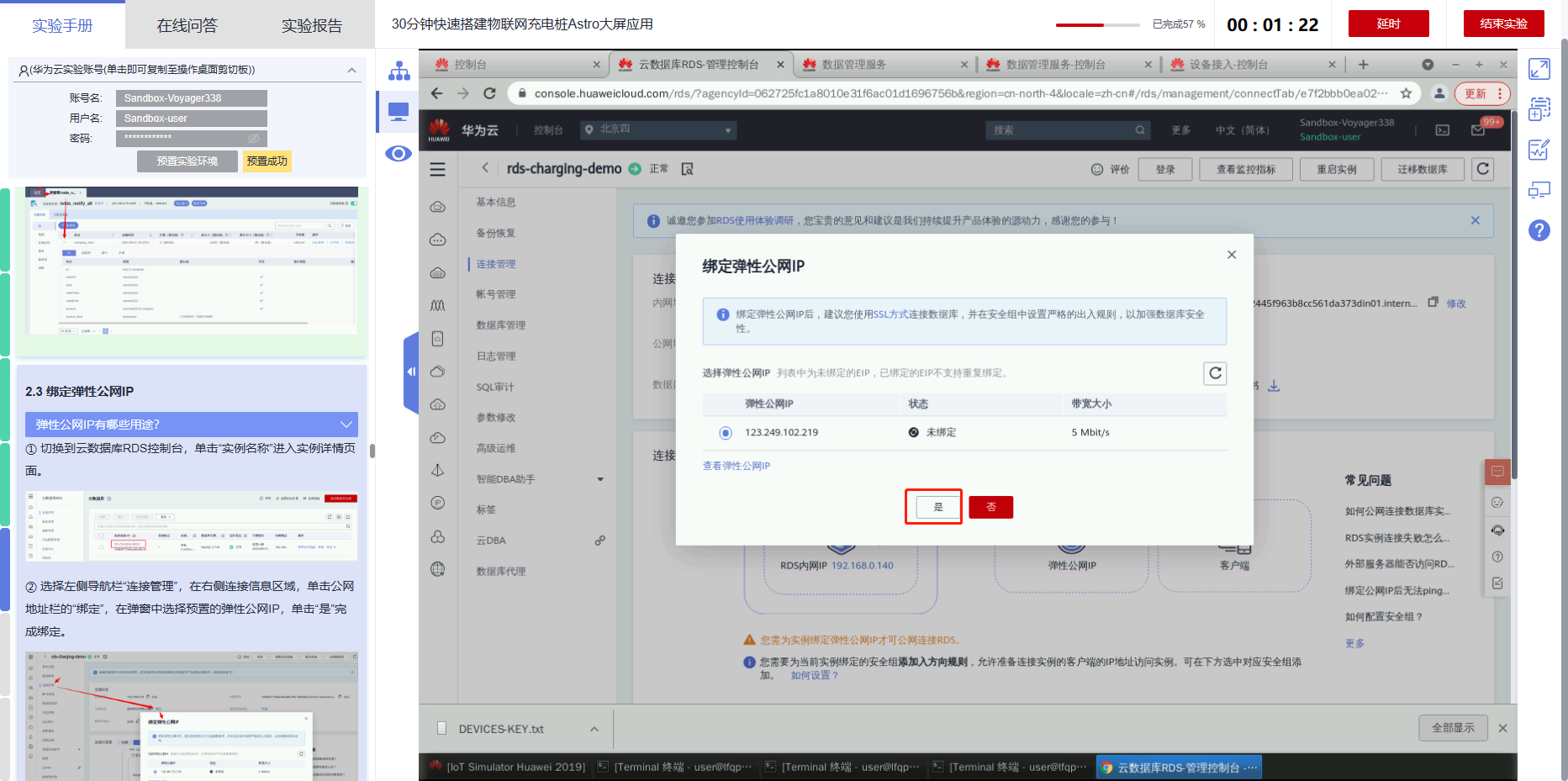Expand the 智能DBA助手 submenu
The height and width of the screenshot is (781, 1568).
tap(600, 479)
